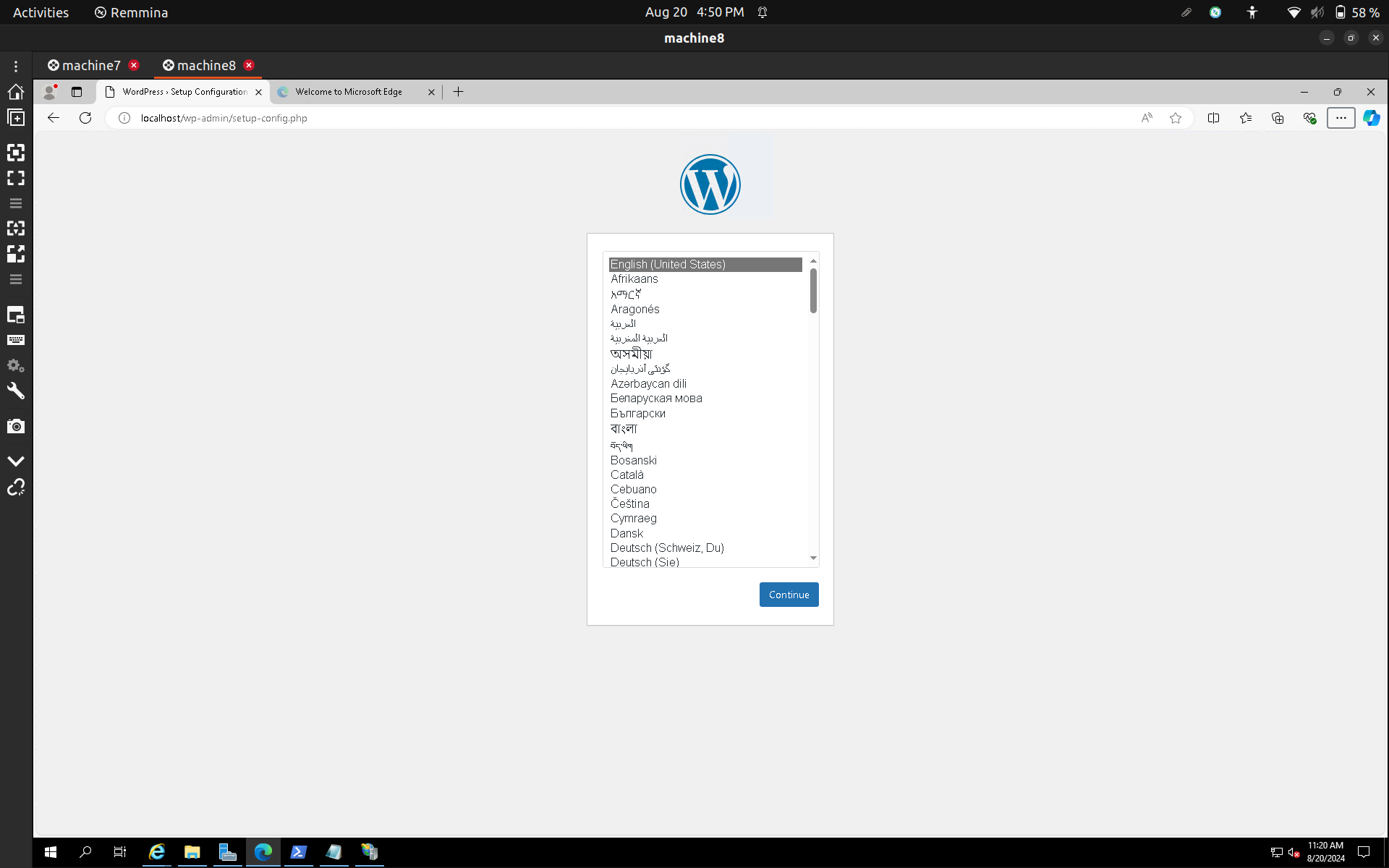Click the language list scroll down arrow
The height and width of the screenshot is (868, 1389).
pos(813,558)
